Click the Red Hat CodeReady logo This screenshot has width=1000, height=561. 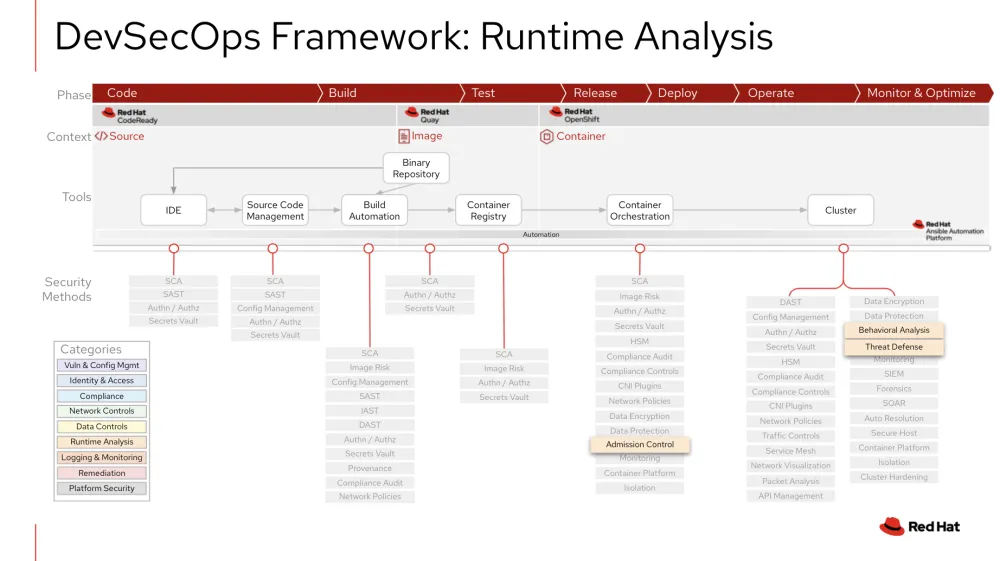point(129,116)
